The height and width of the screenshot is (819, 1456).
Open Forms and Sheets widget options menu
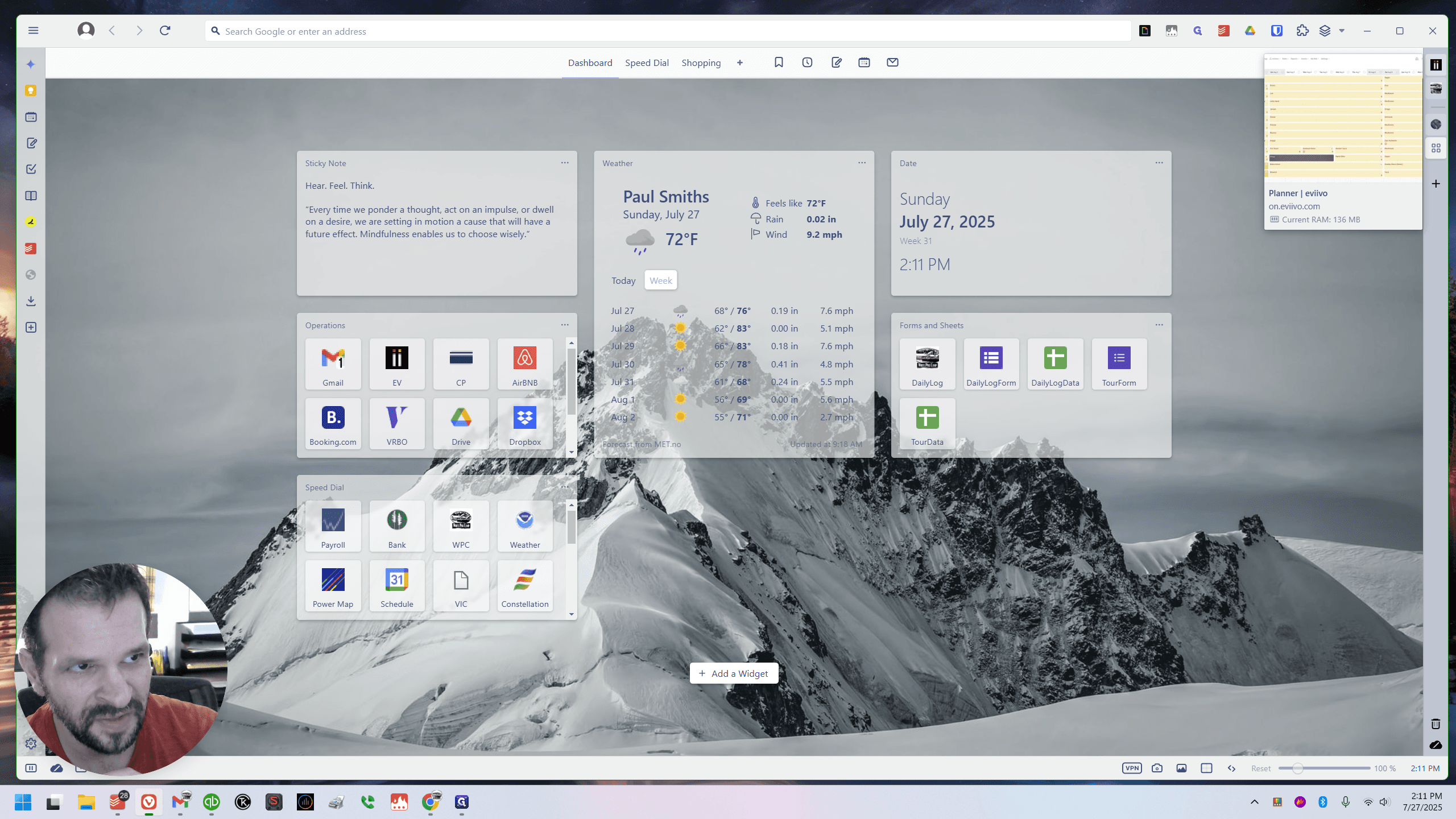click(x=1159, y=325)
